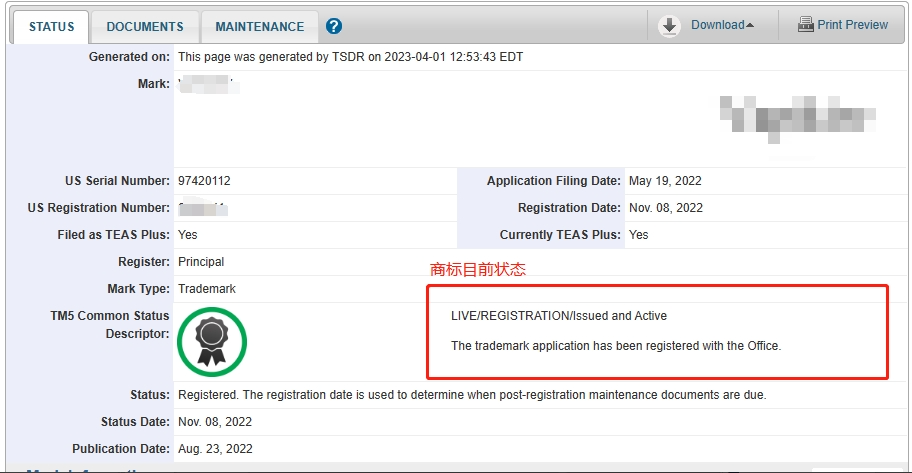Select the Registration Date value

(665, 208)
